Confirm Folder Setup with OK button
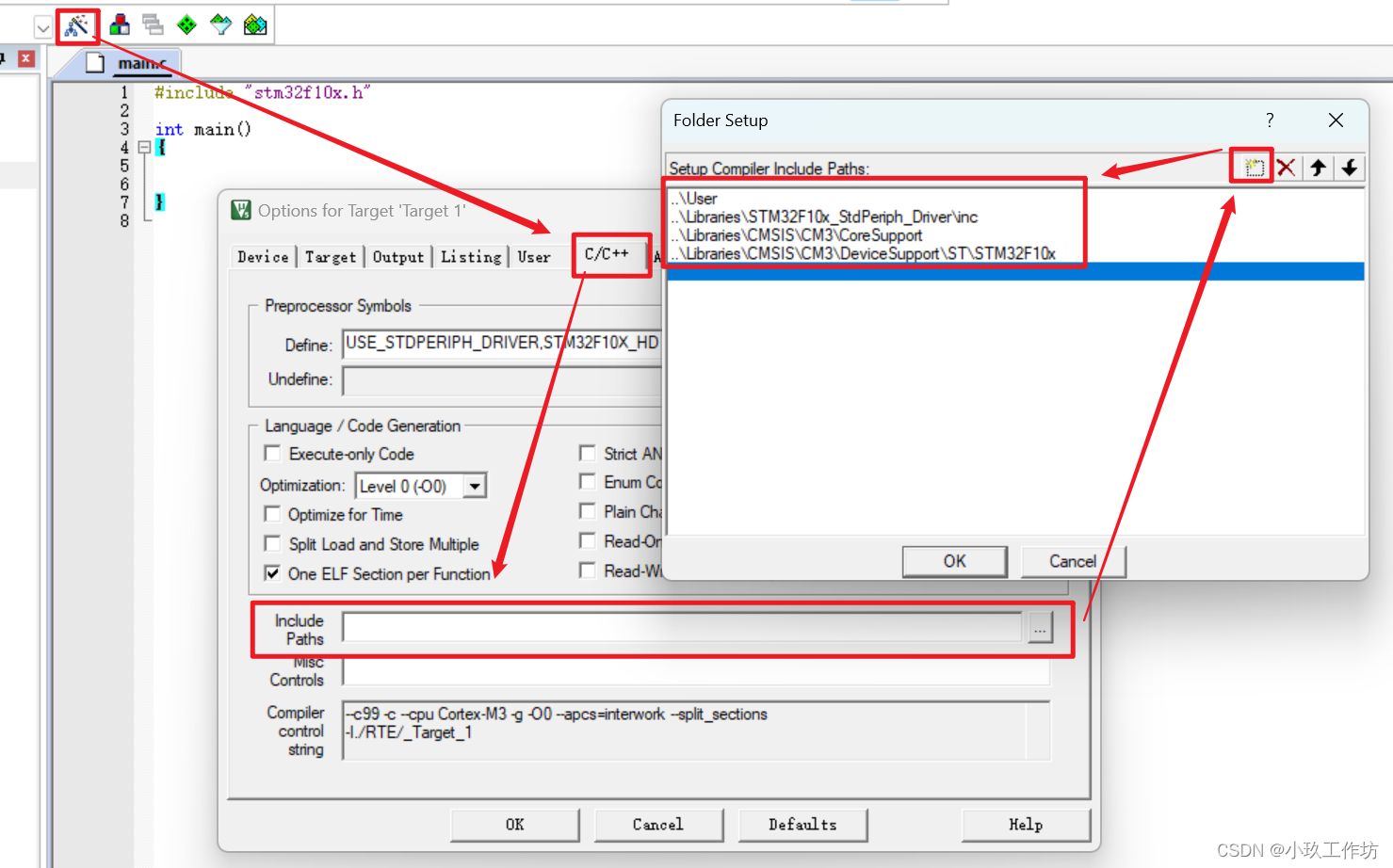 pyautogui.click(x=954, y=561)
